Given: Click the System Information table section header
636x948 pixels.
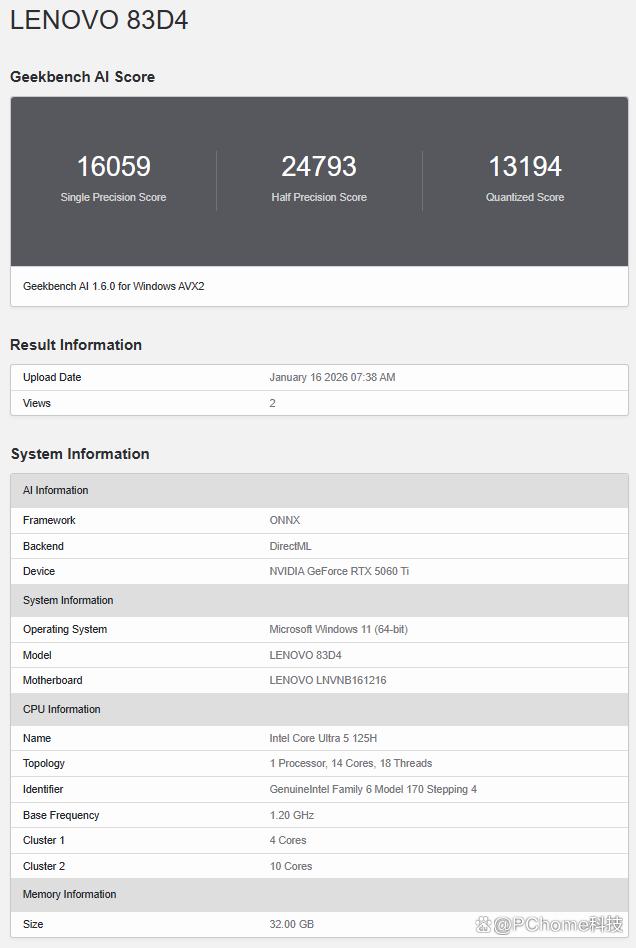Looking at the screenshot, I should pos(68,600).
